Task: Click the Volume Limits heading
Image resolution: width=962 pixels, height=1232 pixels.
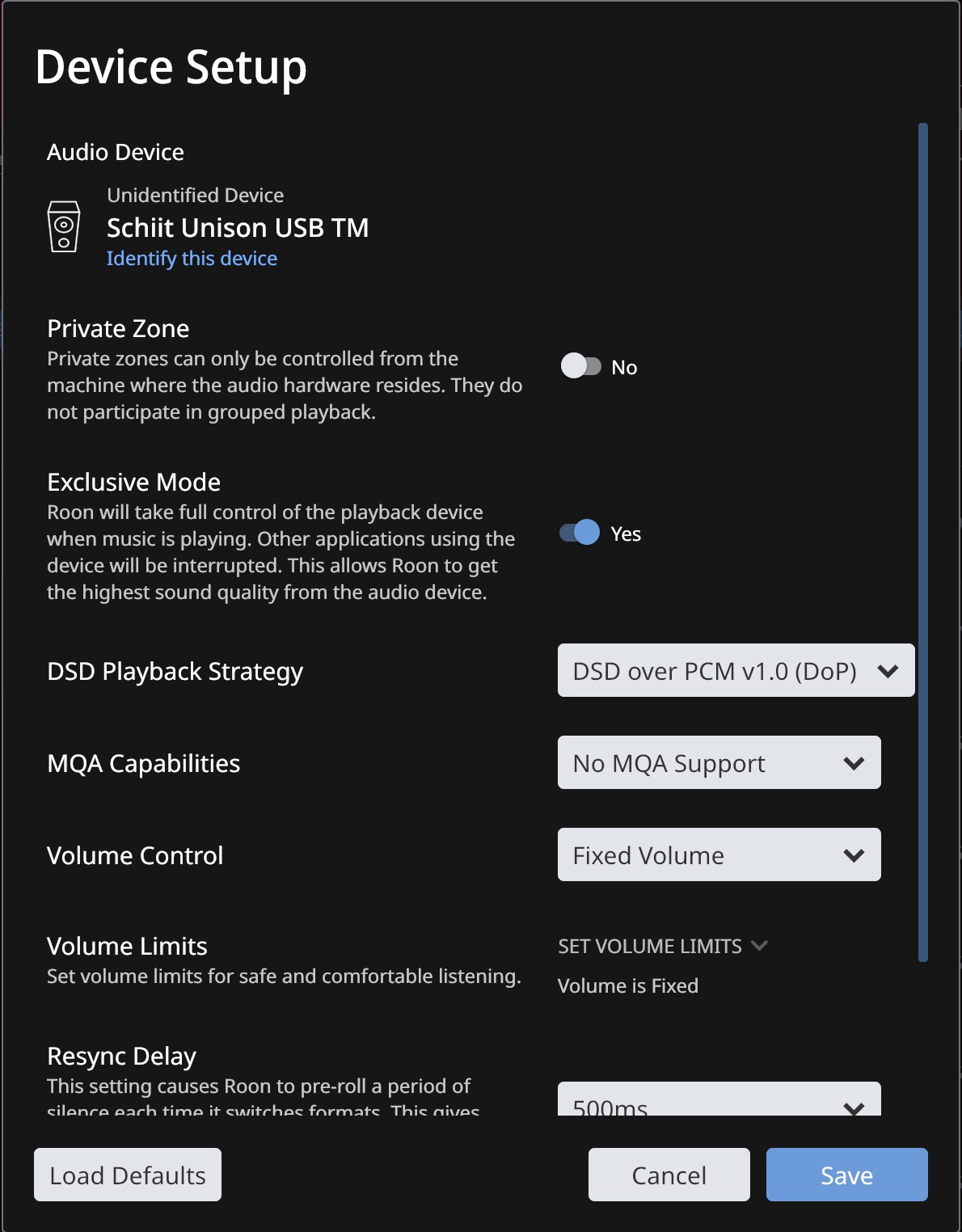Action: pos(127,947)
